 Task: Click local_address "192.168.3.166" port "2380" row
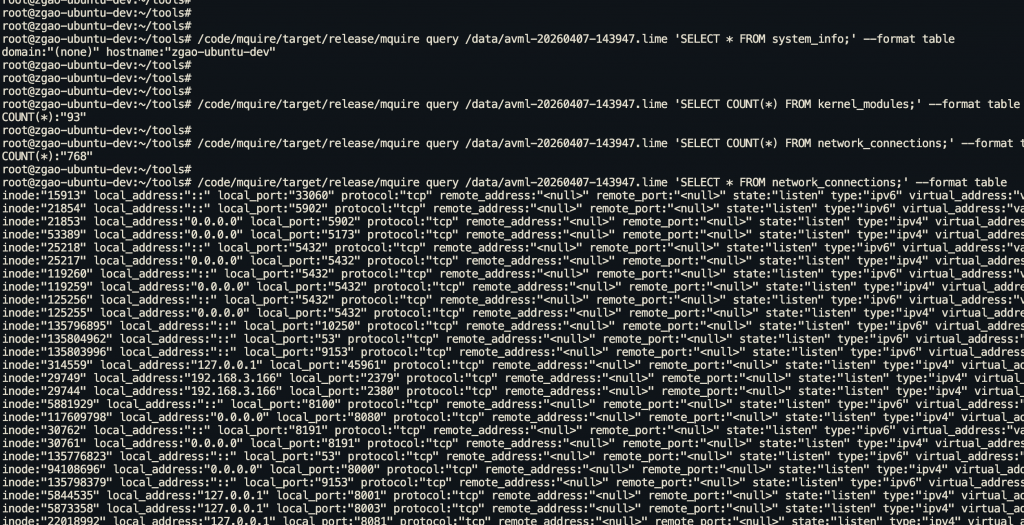[512, 392]
